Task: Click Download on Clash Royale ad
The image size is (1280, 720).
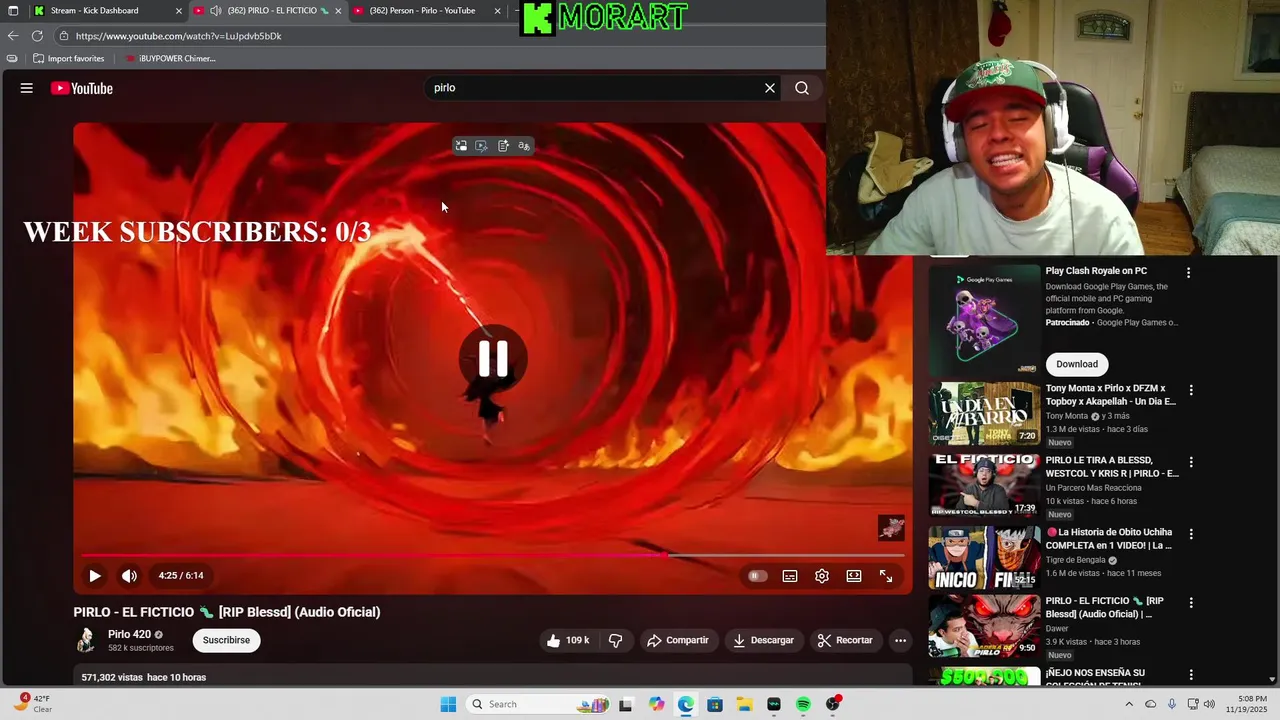Action: click(1077, 364)
